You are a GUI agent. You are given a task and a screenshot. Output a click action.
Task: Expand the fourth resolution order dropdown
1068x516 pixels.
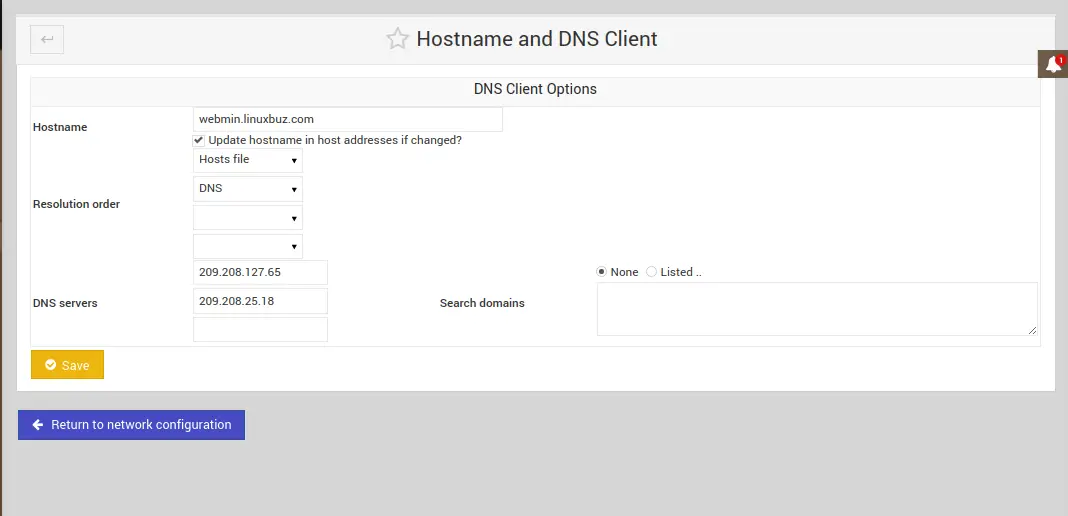[x=248, y=246]
